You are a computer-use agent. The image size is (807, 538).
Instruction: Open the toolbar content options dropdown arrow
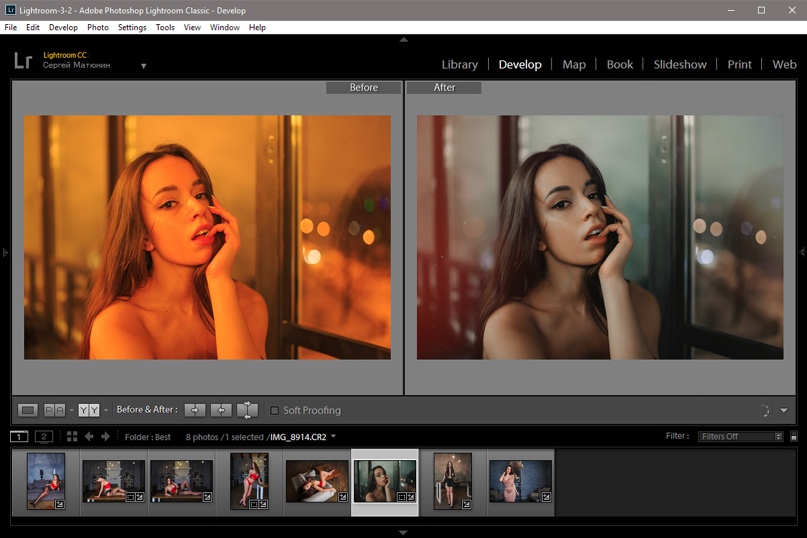click(784, 410)
